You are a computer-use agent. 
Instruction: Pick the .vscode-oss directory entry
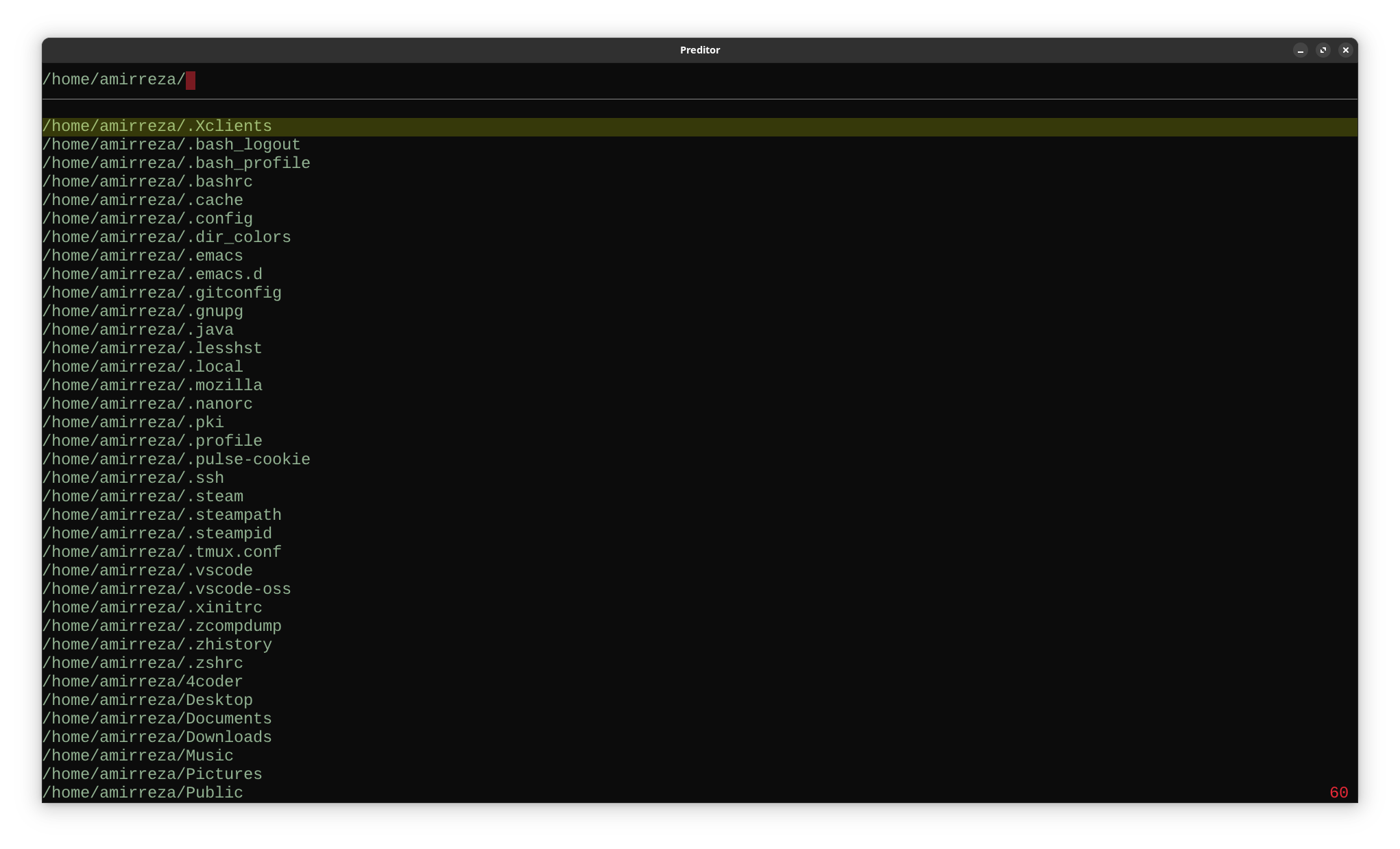167,590
